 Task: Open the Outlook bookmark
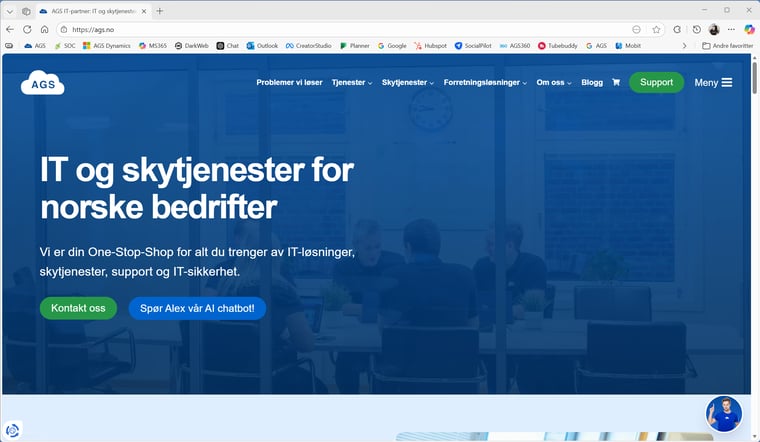[x=262, y=46]
